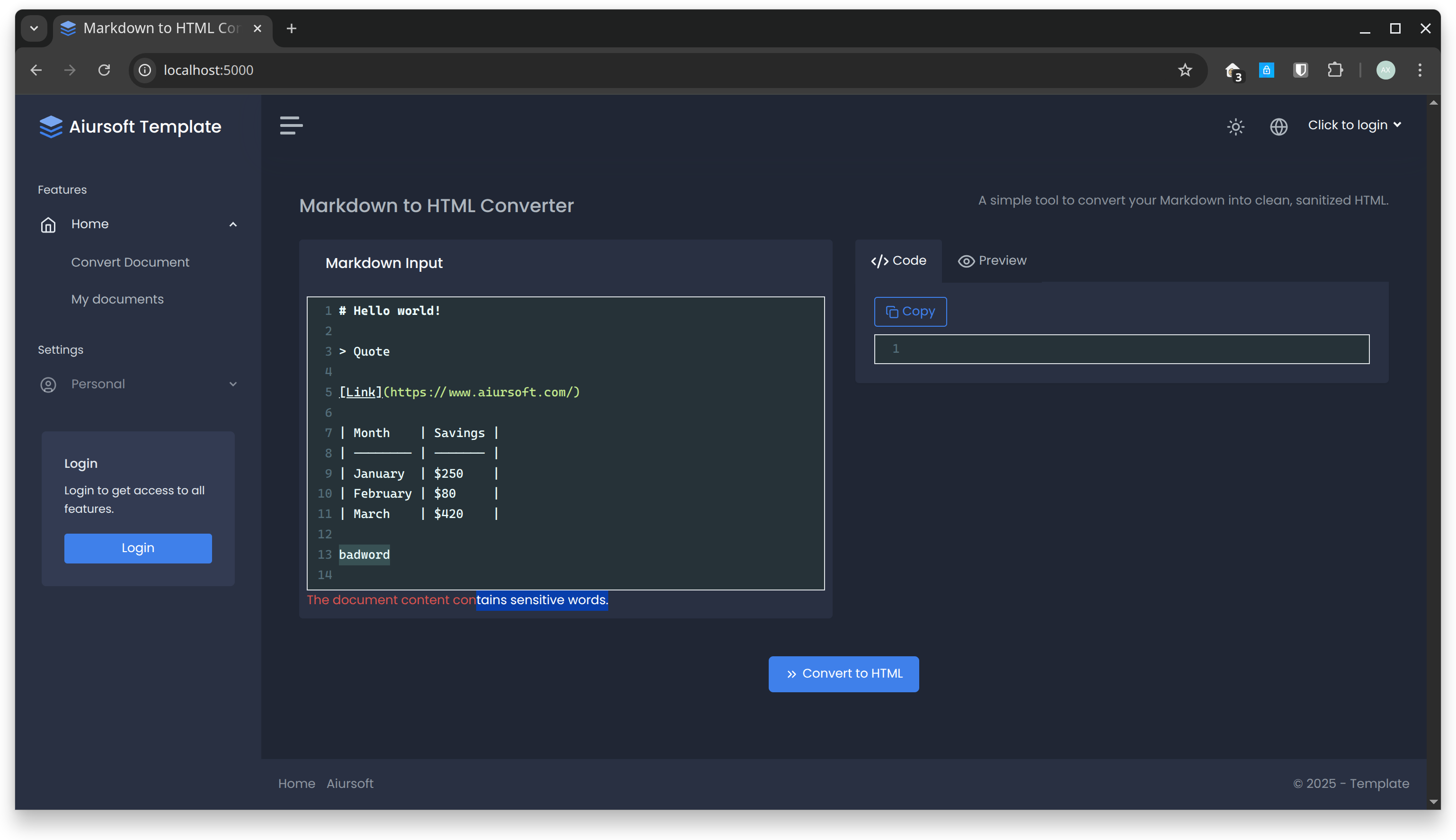Click the Copy button
Viewport: 1456px width, 840px height.
point(910,312)
